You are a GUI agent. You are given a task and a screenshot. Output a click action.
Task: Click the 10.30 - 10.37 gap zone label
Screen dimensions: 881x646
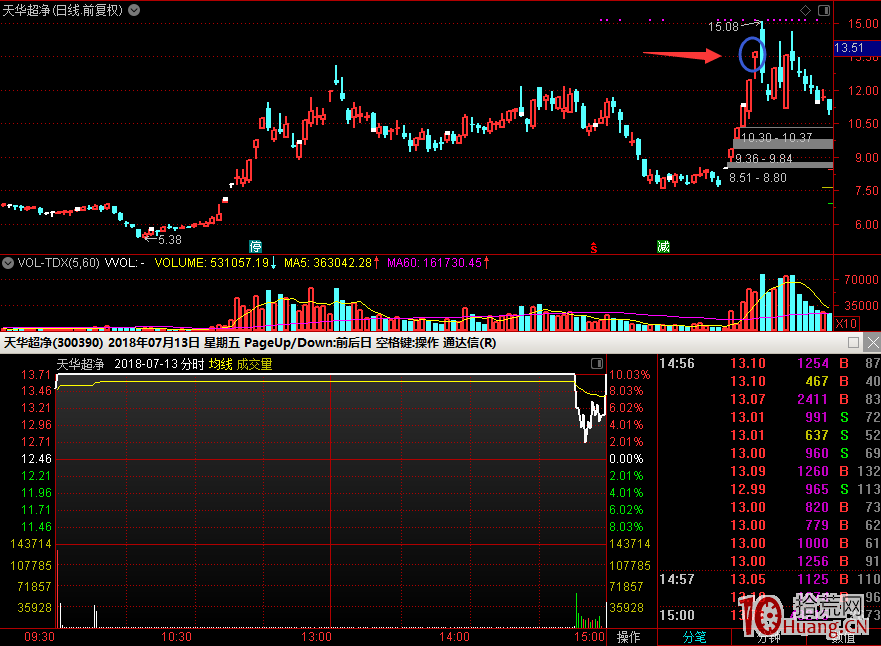(776, 137)
